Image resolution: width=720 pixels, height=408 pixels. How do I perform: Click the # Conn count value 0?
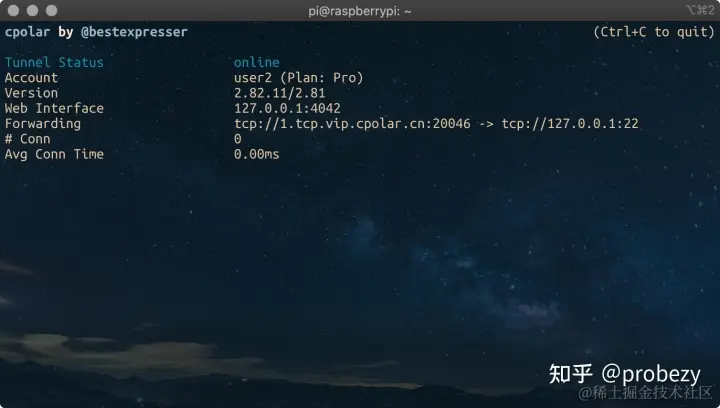pyautogui.click(x=237, y=139)
